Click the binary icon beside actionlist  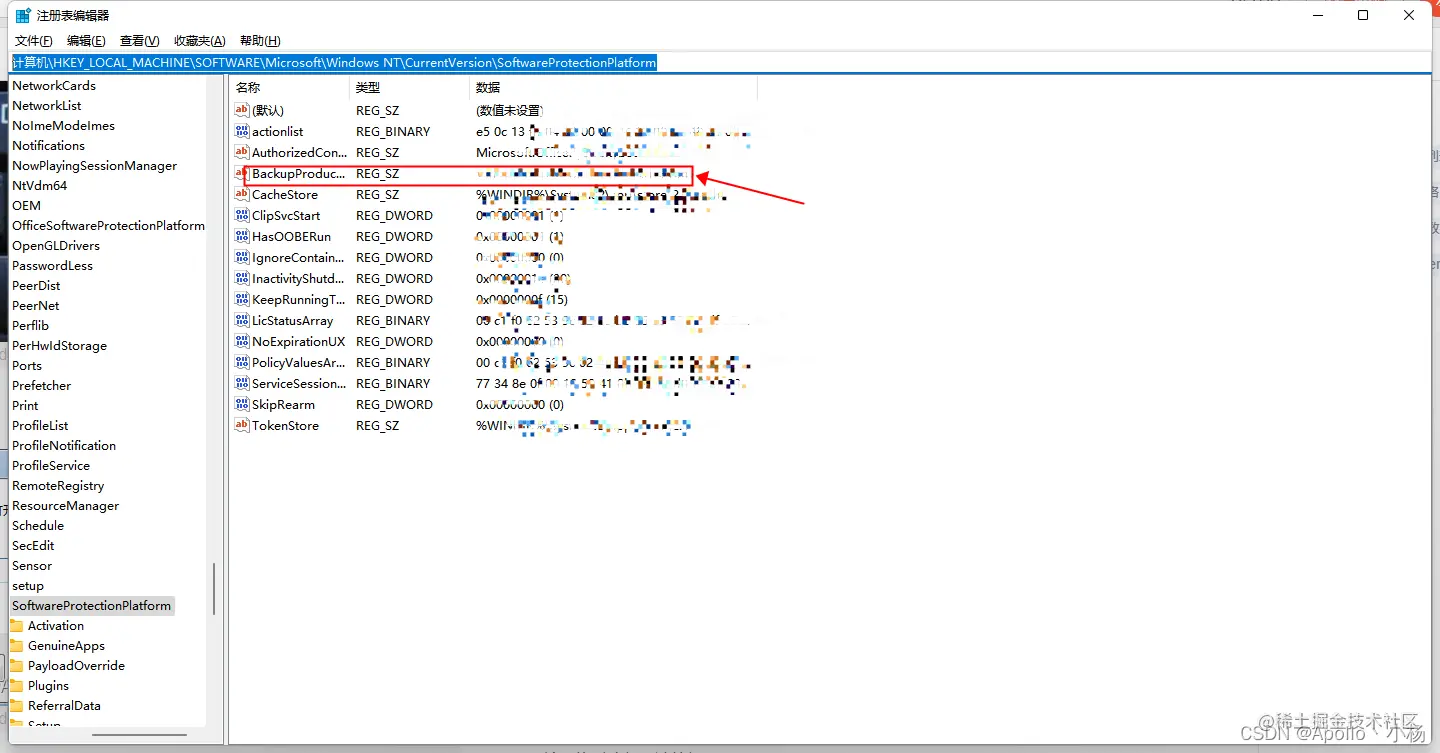[x=241, y=131]
